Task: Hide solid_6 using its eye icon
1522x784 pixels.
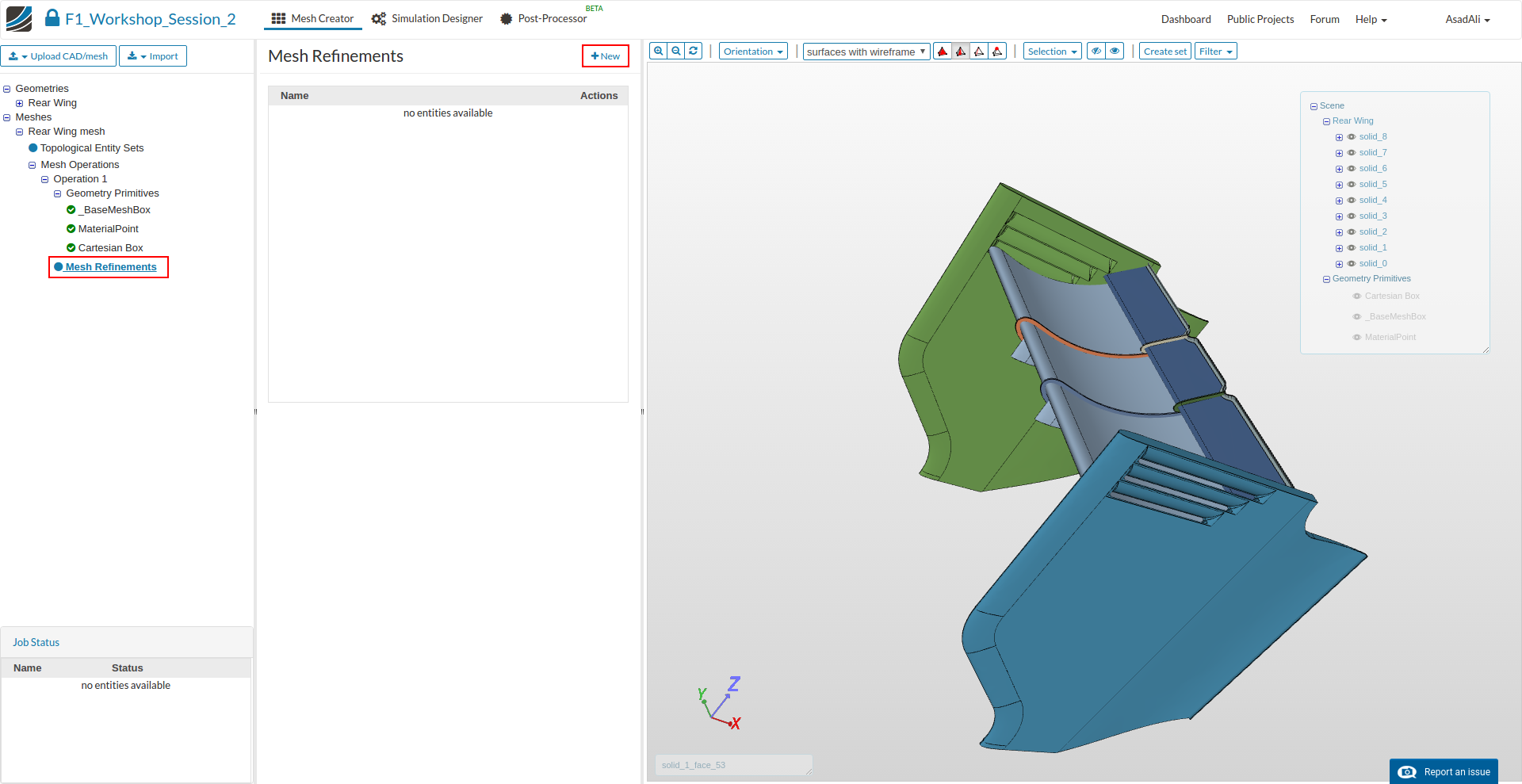Action: pyautogui.click(x=1352, y=169)
